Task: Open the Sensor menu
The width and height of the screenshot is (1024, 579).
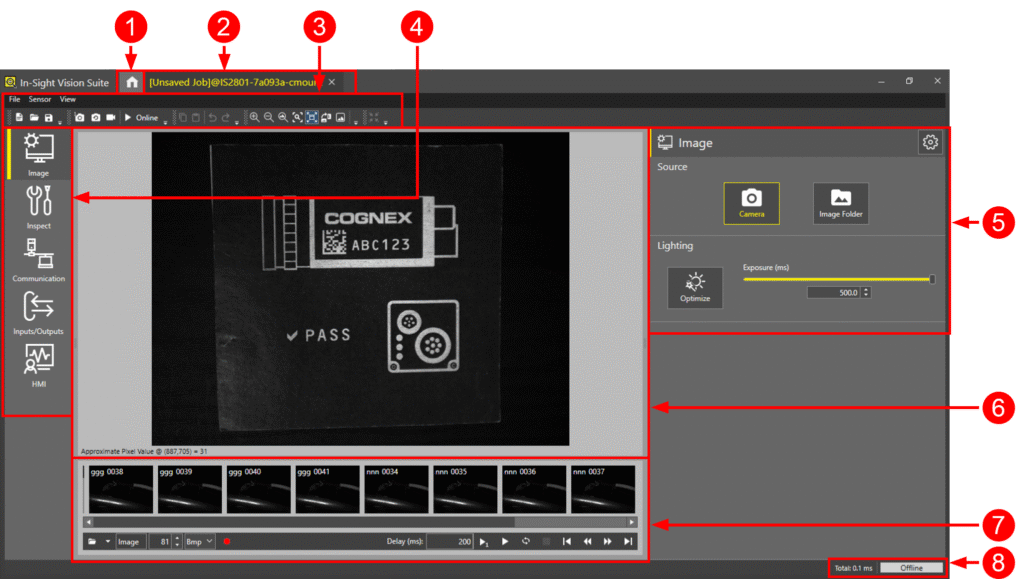Action: [x=40, y=100]
